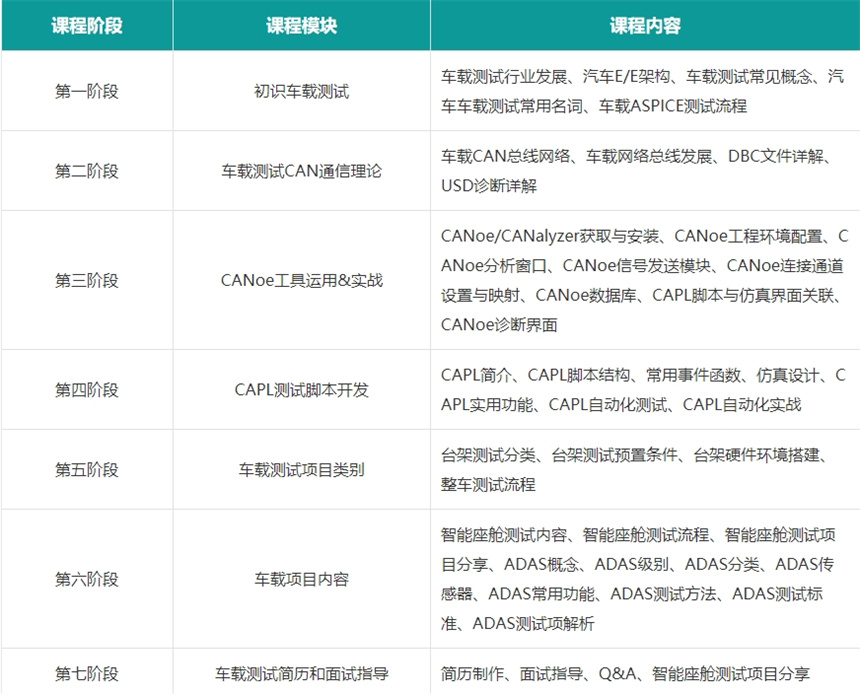Select the 初识车载测试 module cell

pos(301,91)
